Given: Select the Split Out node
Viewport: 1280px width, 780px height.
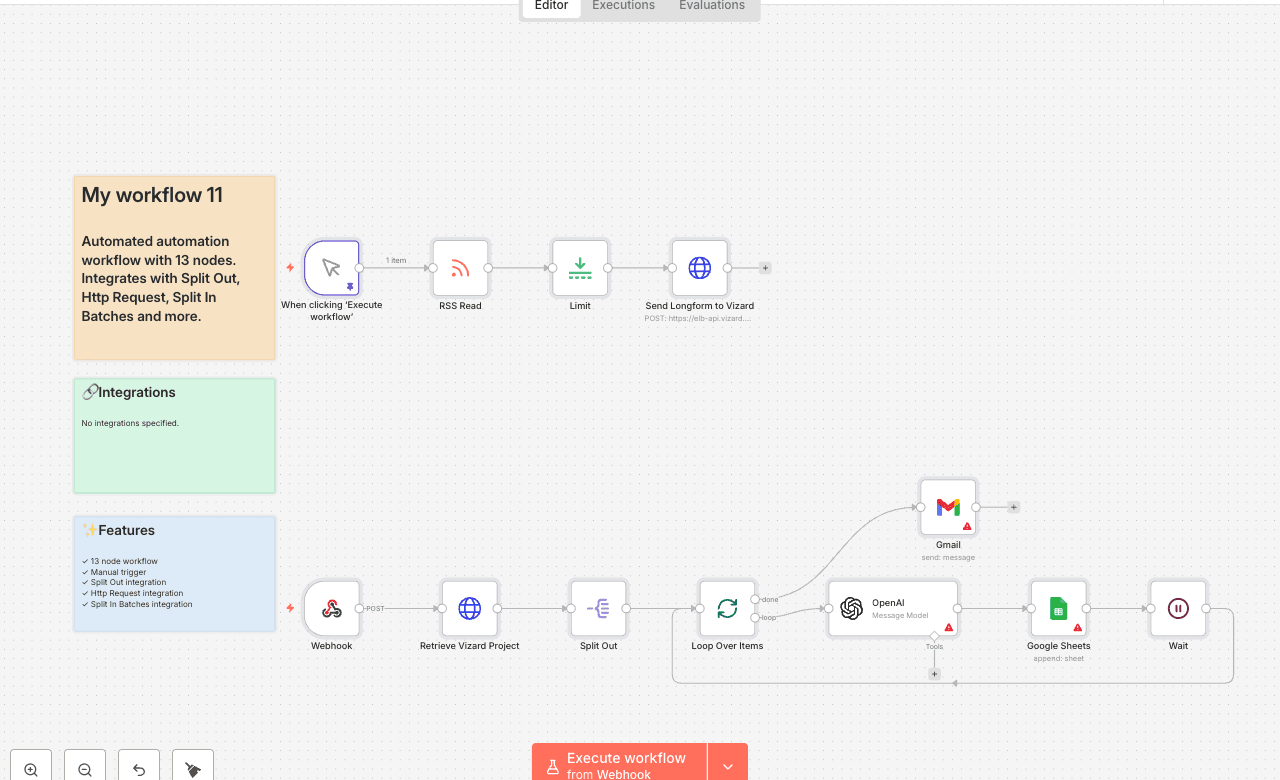Looking at the screenshot, I should pyautogui.click(x=598, y=608).
